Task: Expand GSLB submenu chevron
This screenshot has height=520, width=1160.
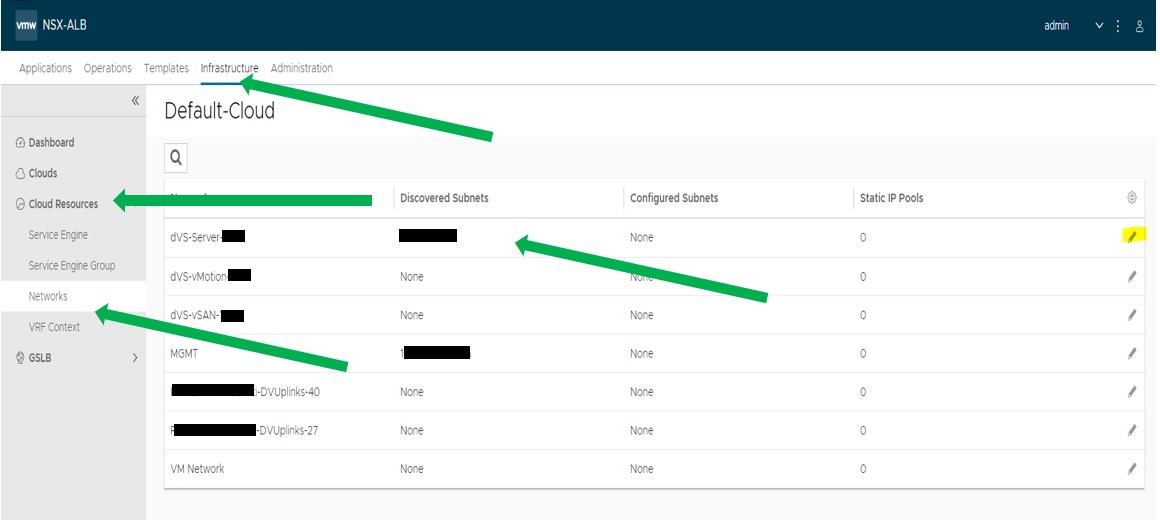Action: (135, 358)
